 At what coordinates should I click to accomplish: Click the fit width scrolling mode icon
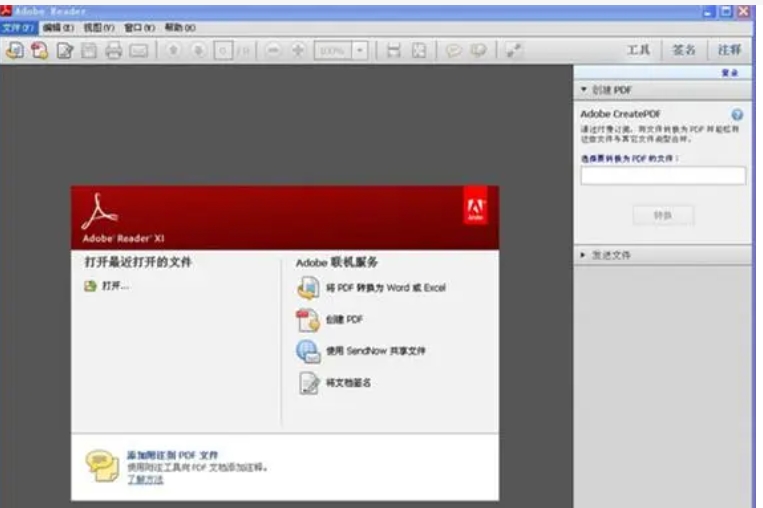(394, 50)
